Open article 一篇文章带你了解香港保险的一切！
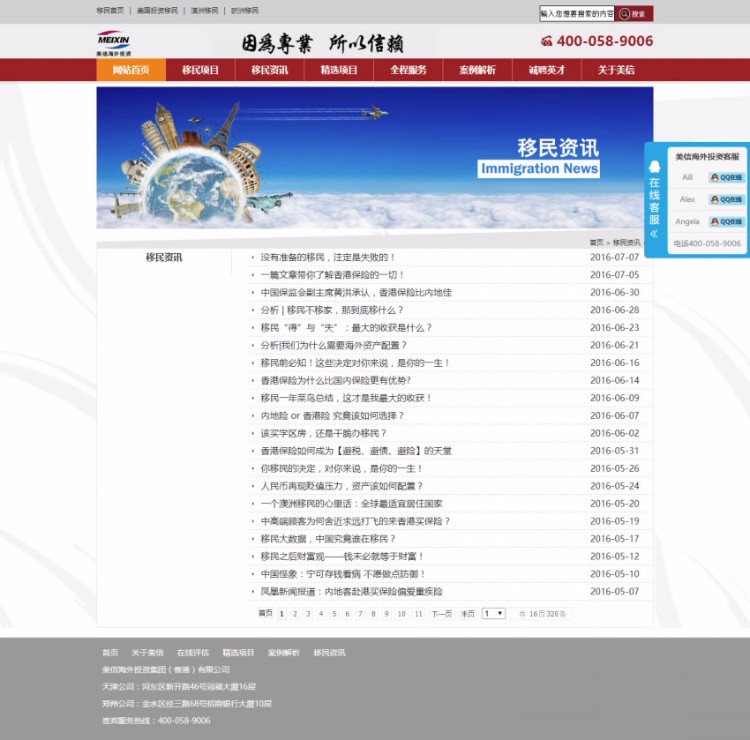This screenshot has width=750, height=740. coord(332,275)
